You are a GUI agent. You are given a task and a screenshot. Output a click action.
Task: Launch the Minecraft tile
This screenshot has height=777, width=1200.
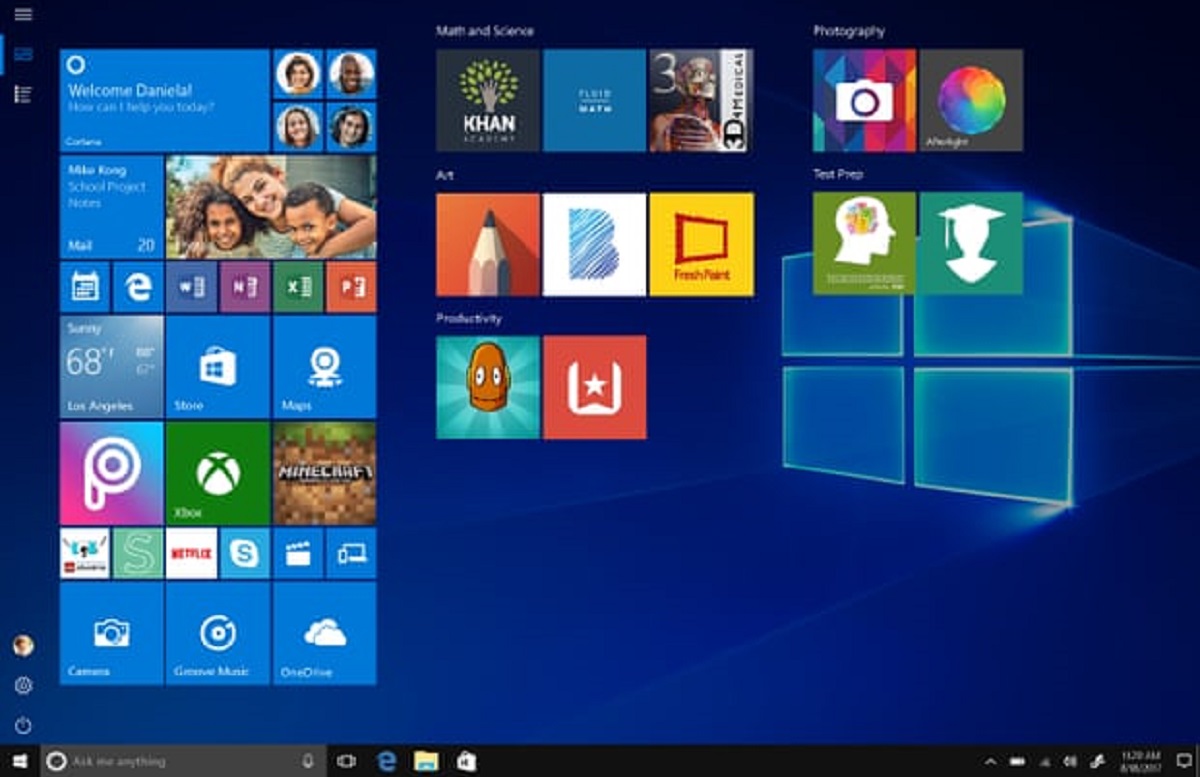(324, 473)
